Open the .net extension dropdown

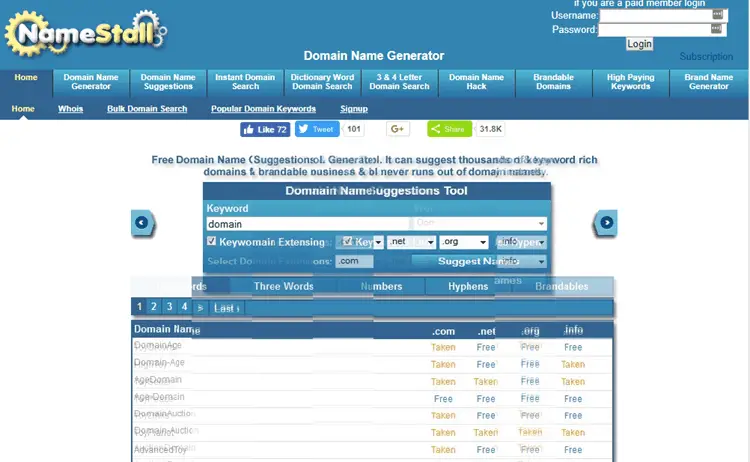click(x=411, y=242)
